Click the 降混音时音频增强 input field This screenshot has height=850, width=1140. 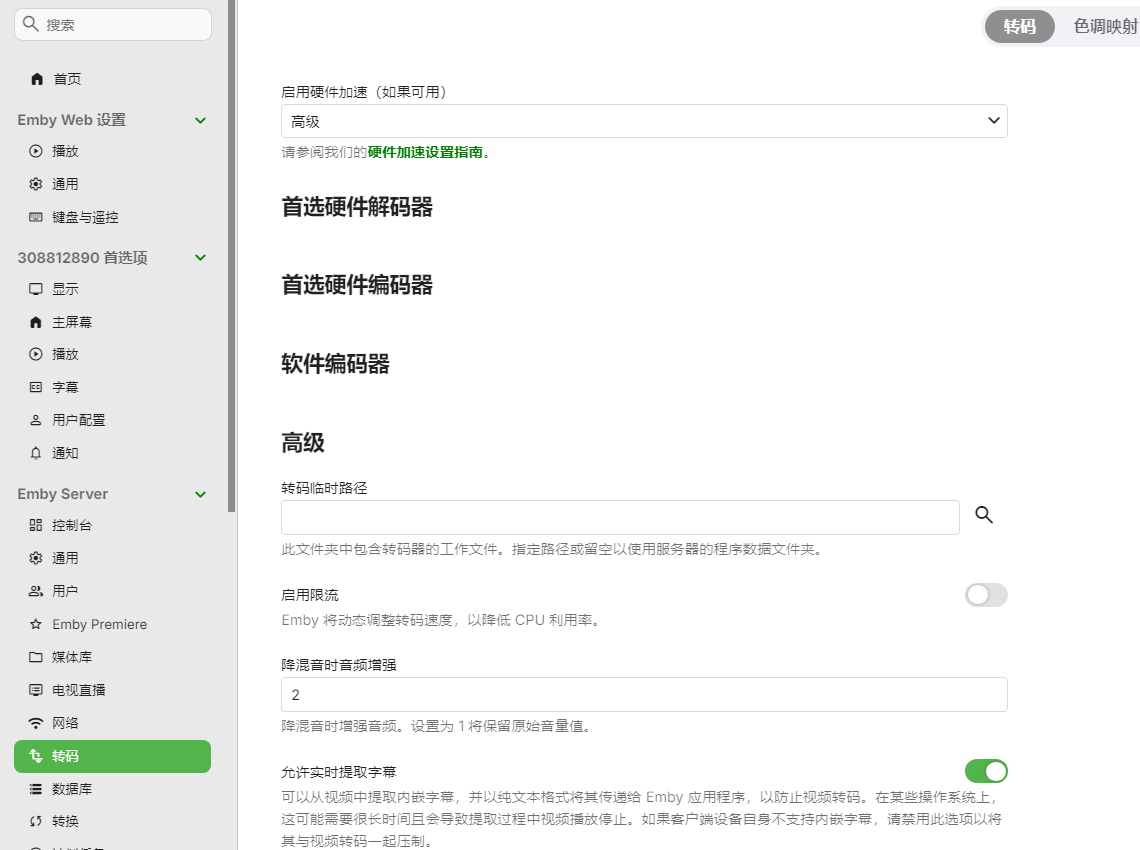[x=644, y=694]
